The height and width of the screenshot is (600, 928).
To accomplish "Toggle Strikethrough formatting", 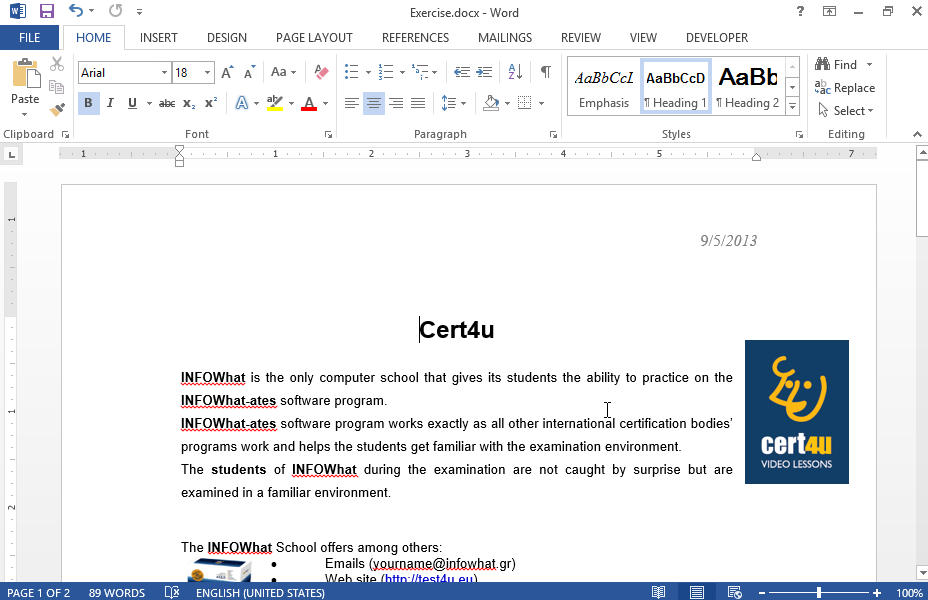I will [x=167, y=104].
